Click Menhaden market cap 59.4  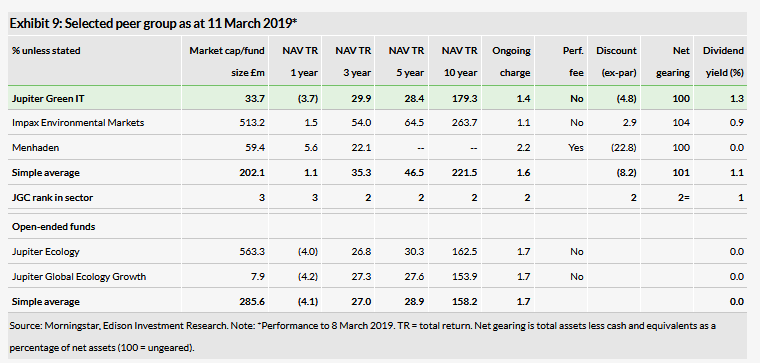point(255,148)
